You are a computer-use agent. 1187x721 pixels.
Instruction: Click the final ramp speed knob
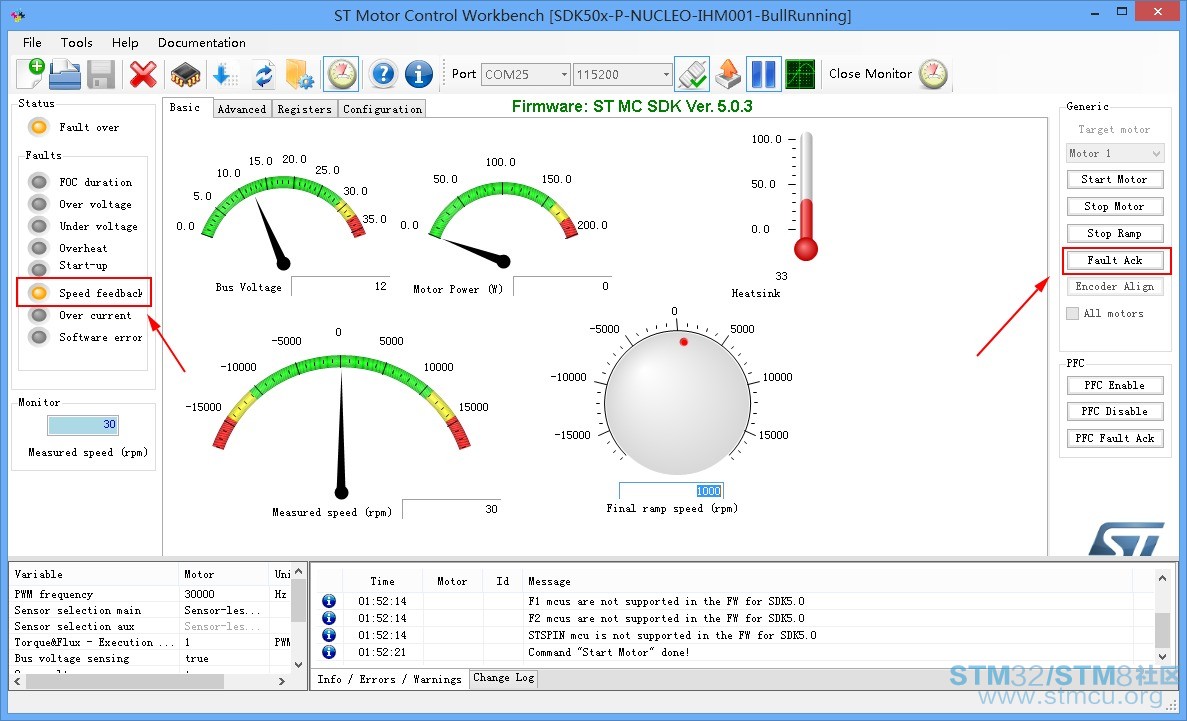[x=677, y=401]
